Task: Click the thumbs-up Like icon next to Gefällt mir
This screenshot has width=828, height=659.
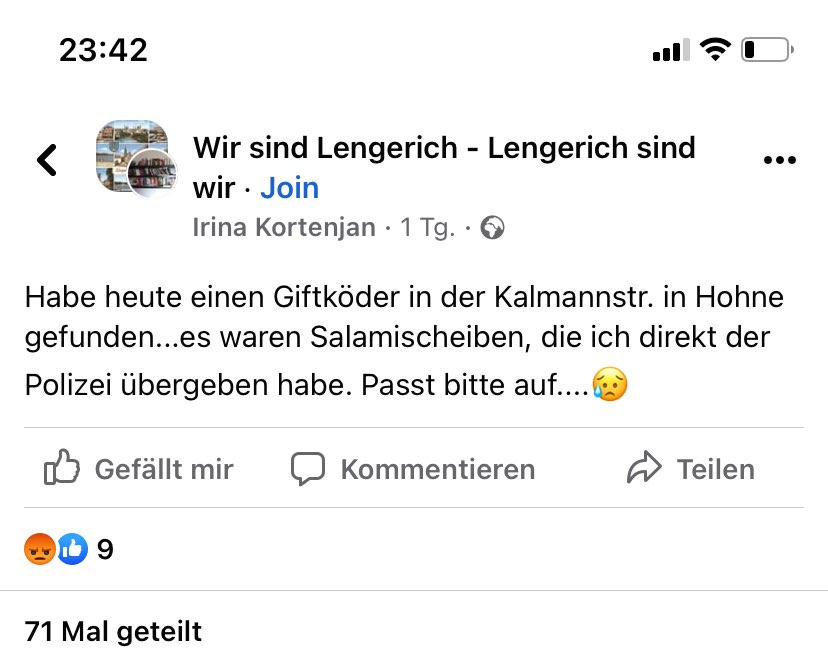Action: (x=62, y=468)
